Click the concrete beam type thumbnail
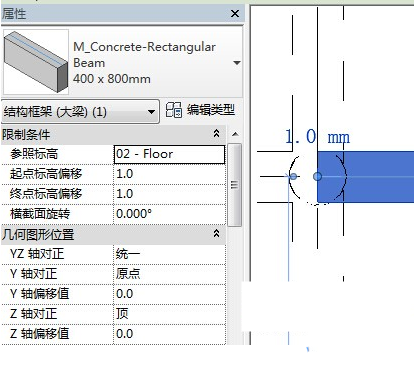This screenshot has width=420, height=366. (x=36, y=62)
